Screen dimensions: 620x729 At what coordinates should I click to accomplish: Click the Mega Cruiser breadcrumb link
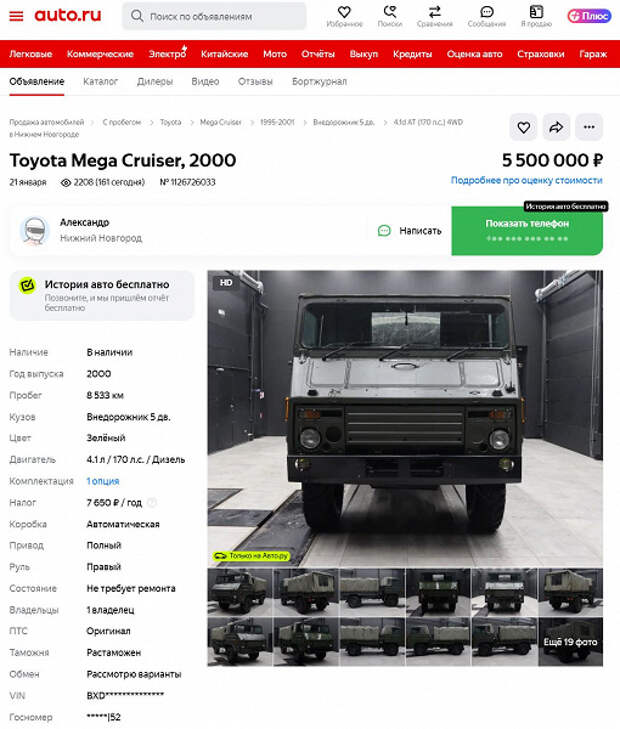pos(220,122)
